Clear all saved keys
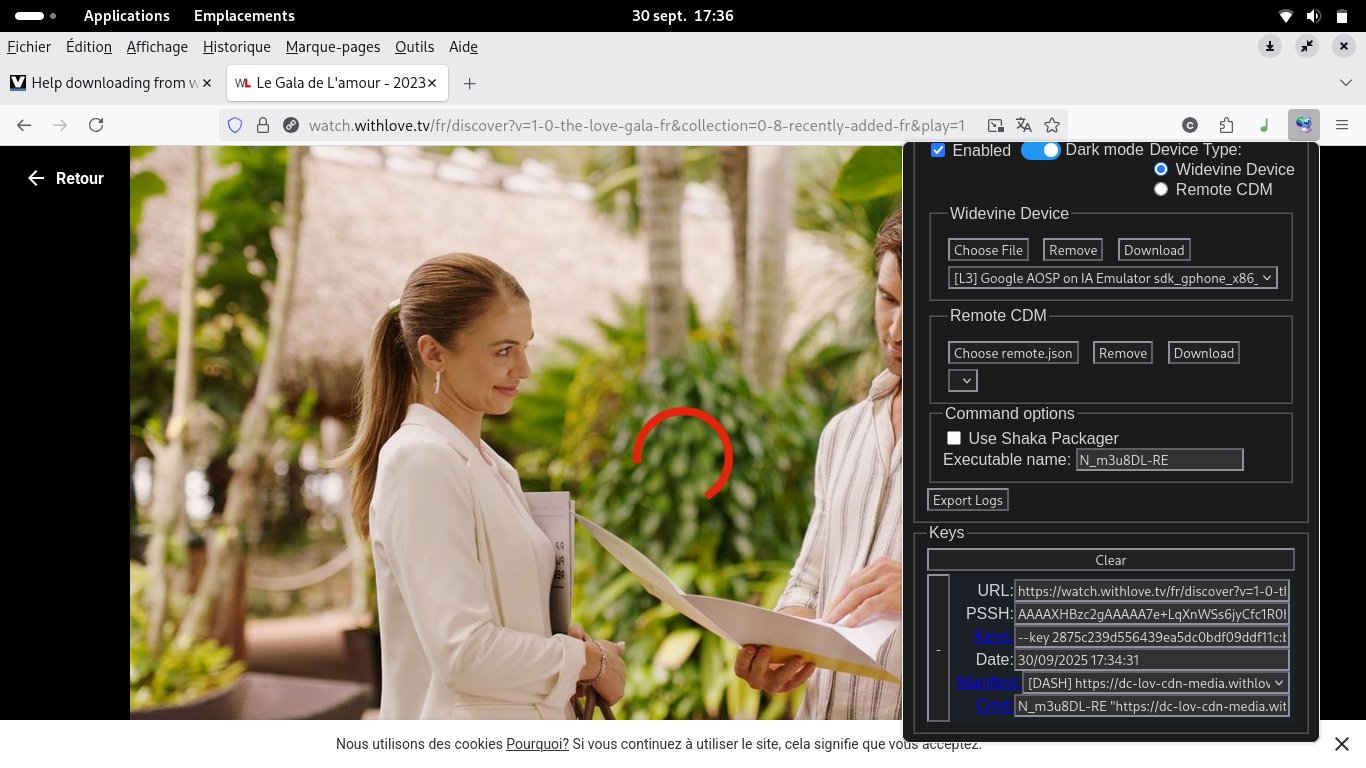Screen dimensions: 1366x768 (1111, 560)
